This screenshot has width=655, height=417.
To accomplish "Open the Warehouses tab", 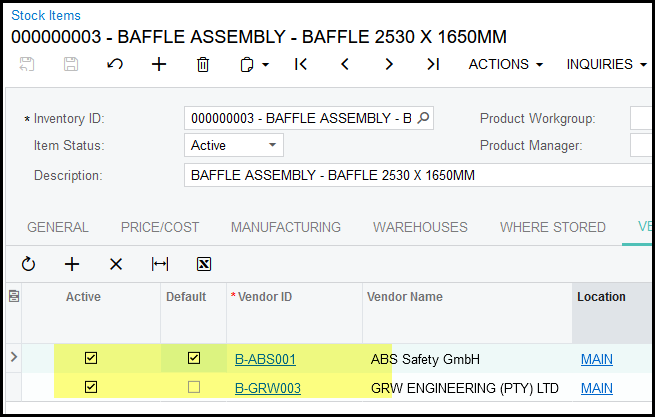I will 420,227.
